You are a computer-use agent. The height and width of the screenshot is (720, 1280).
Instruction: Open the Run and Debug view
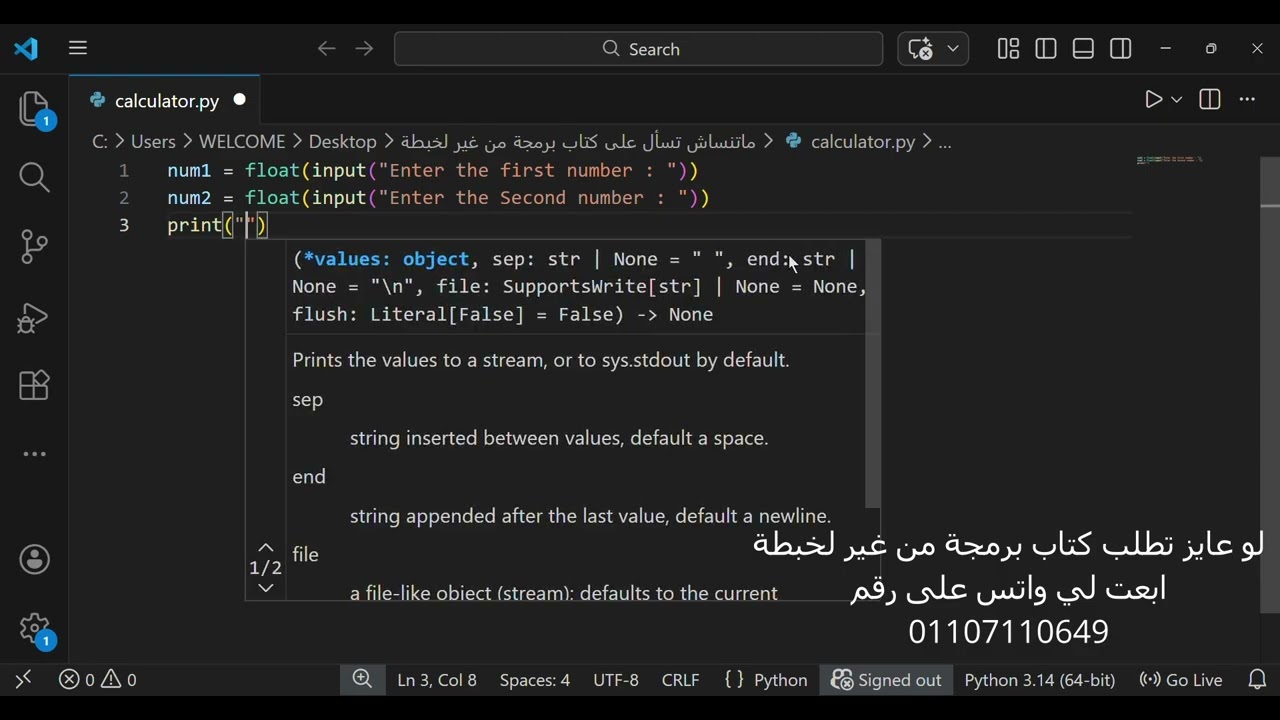(x=34, y=317)
